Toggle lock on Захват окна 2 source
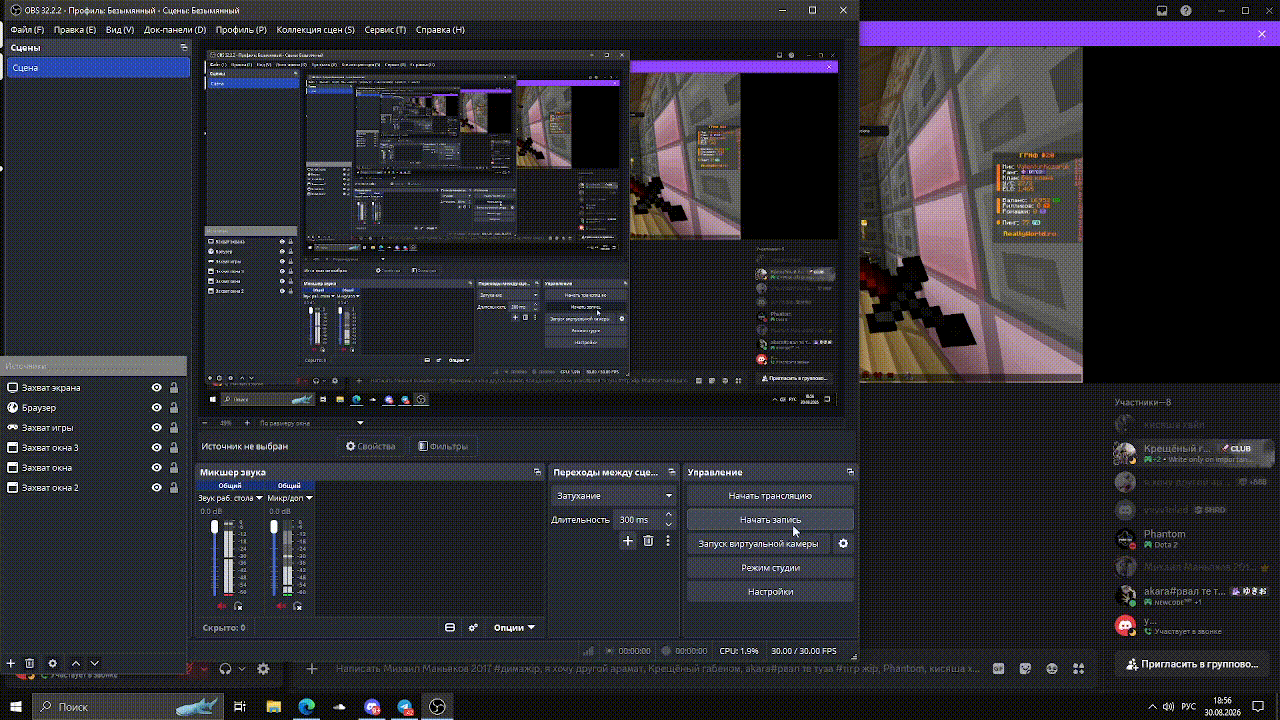The width and height of the screenshot is (1280, 720). click(x=174, y=488)
